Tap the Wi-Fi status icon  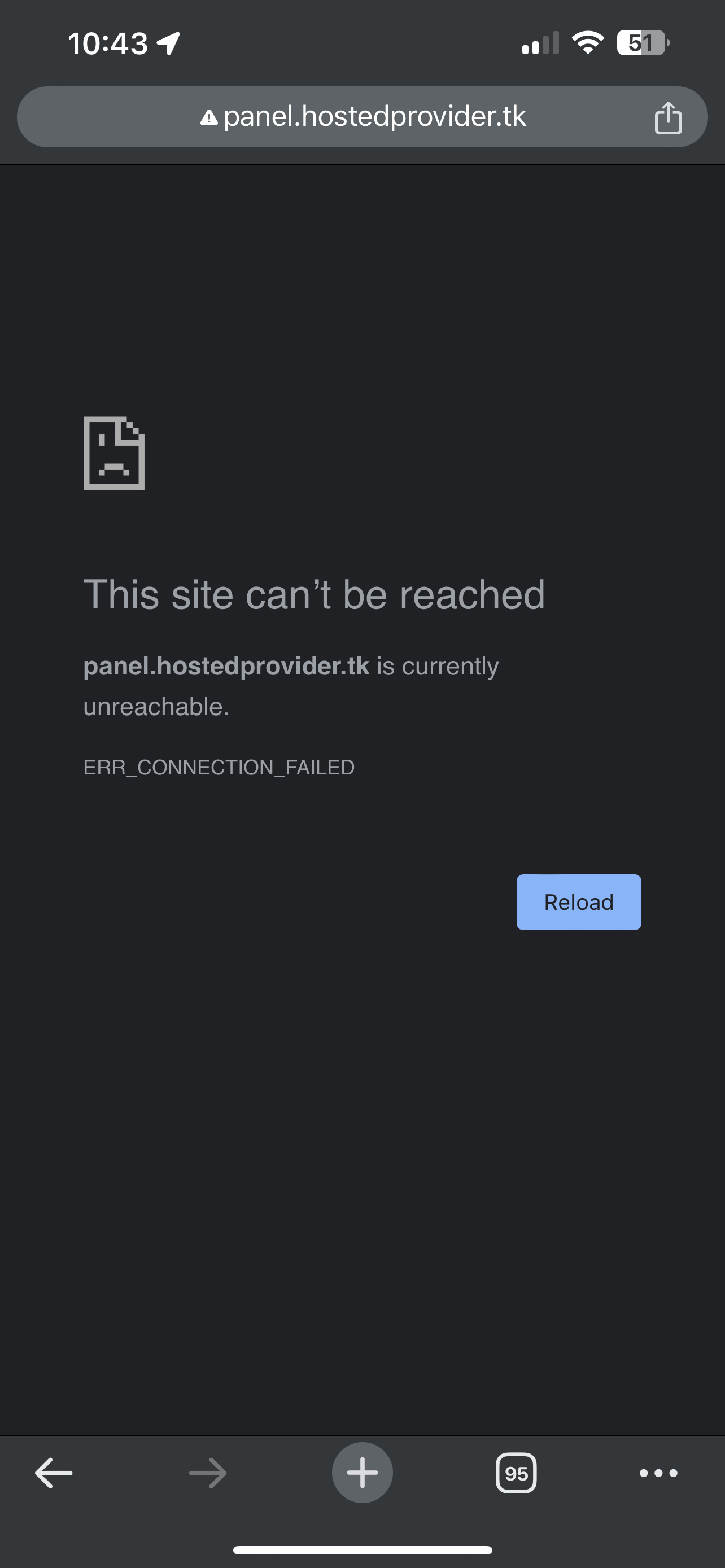click(x=587, y=42)
